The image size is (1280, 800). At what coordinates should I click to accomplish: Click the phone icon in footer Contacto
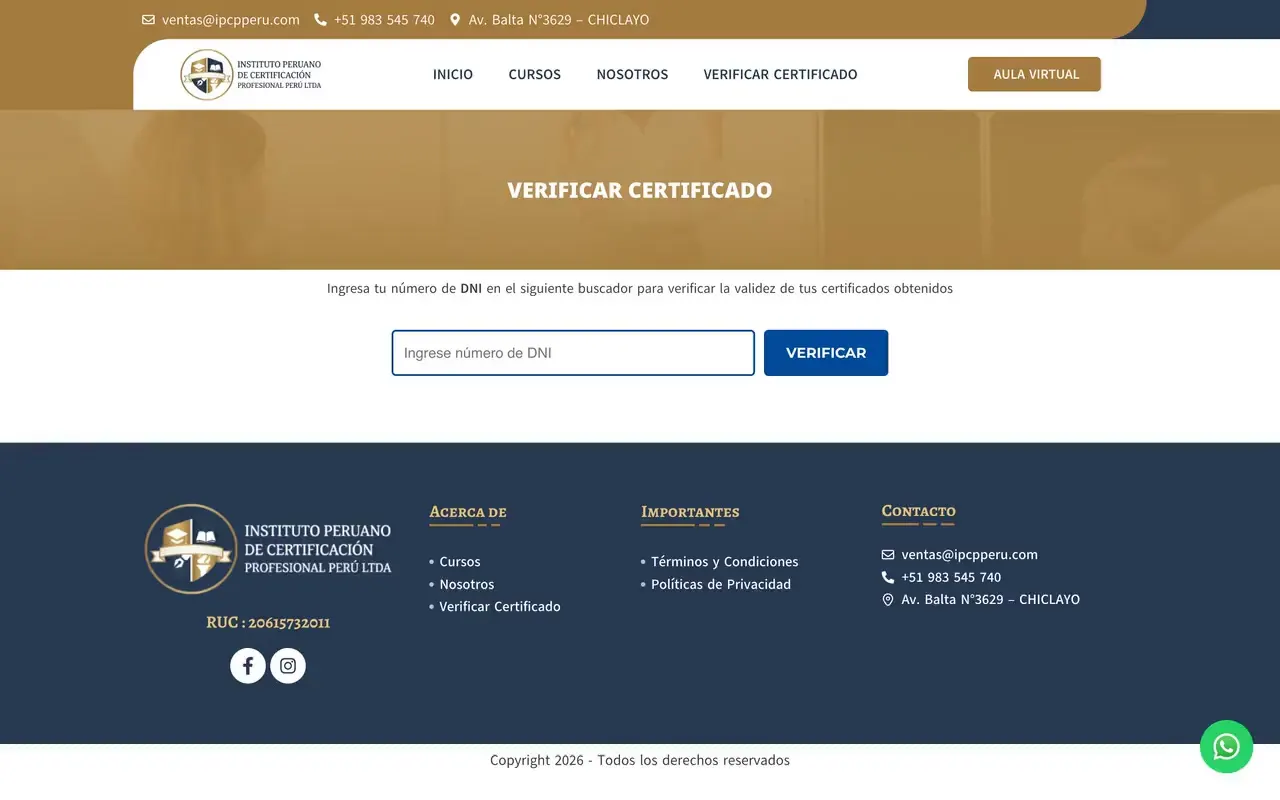click(x=888, y=577)
